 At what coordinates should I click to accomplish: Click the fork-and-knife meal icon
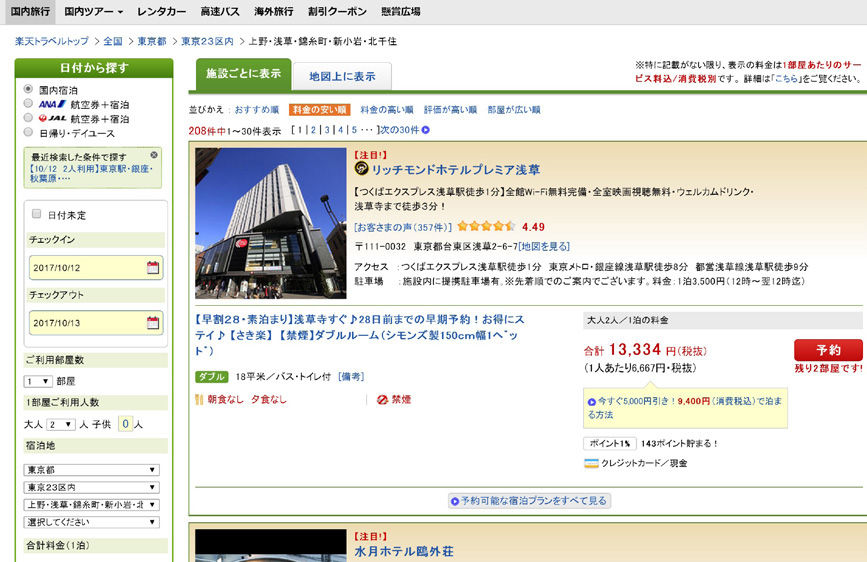click(199, 399)
